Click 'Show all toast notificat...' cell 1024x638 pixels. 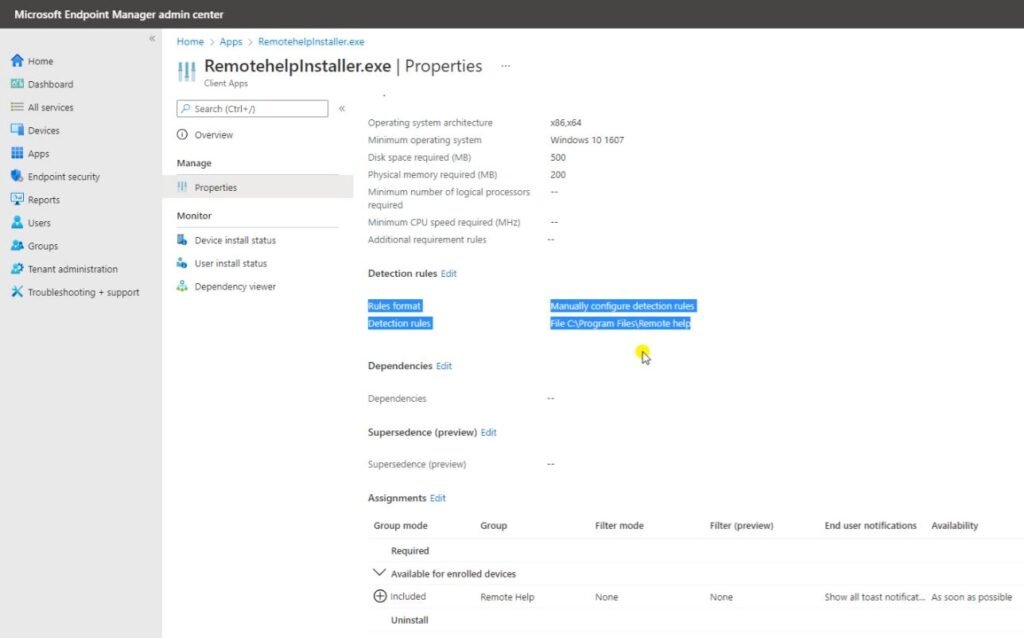pos(874,597)
